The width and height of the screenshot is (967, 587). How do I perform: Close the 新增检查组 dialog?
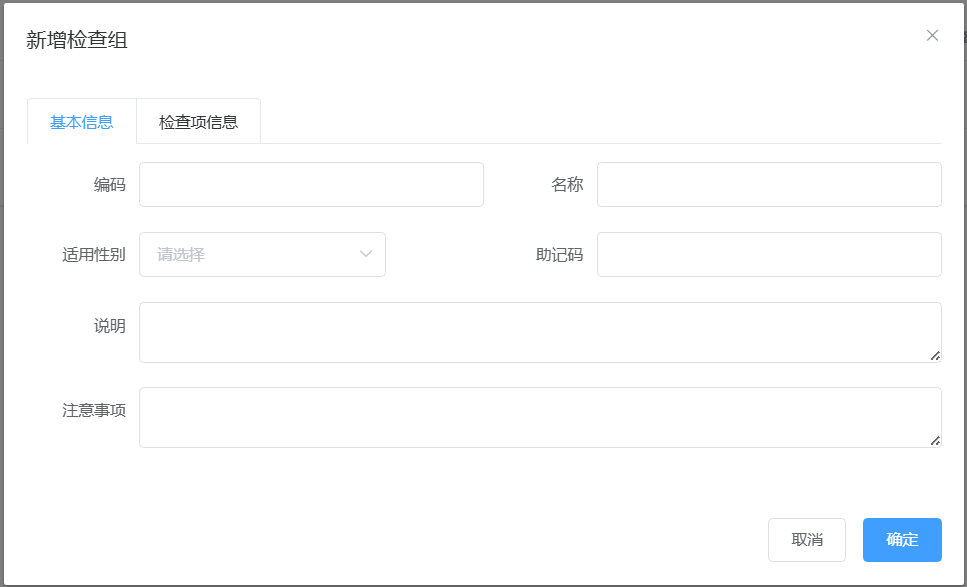pos(932,36)
